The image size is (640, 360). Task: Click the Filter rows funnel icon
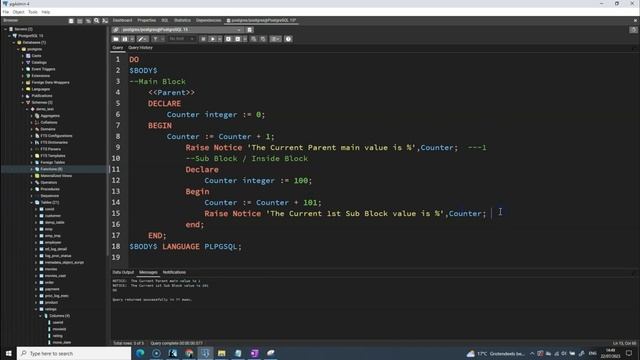point(155,39)
